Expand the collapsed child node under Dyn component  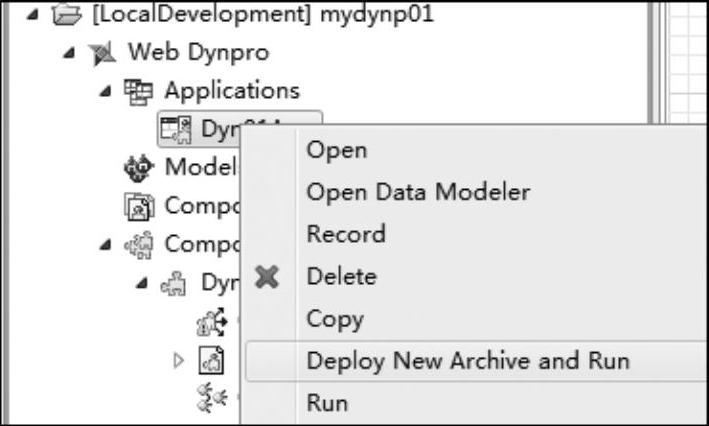(x=179, y=360)
